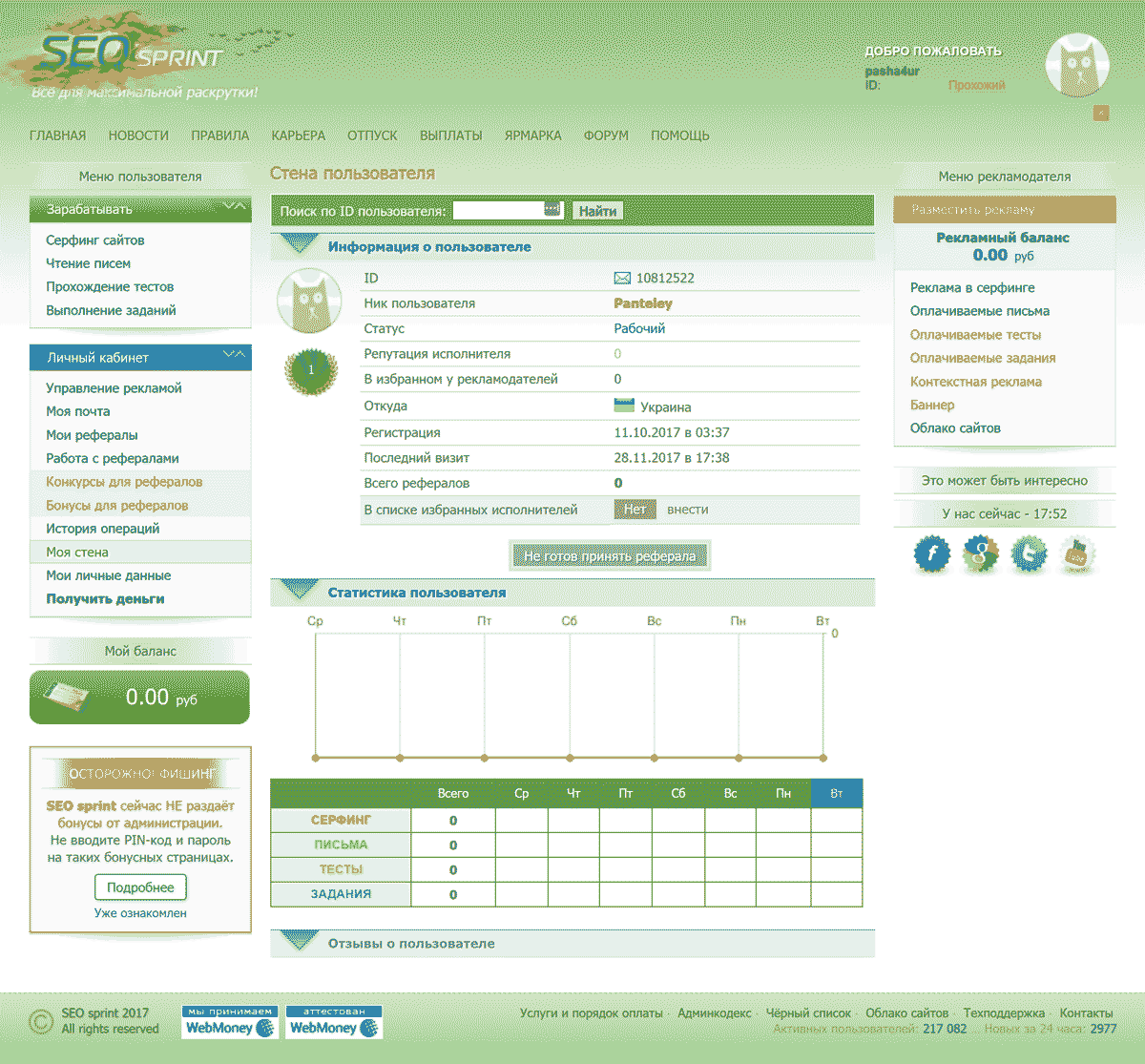1145x1064 pixels.
Task: Click the SEO sprint logo
Action: tap(130, 55)
